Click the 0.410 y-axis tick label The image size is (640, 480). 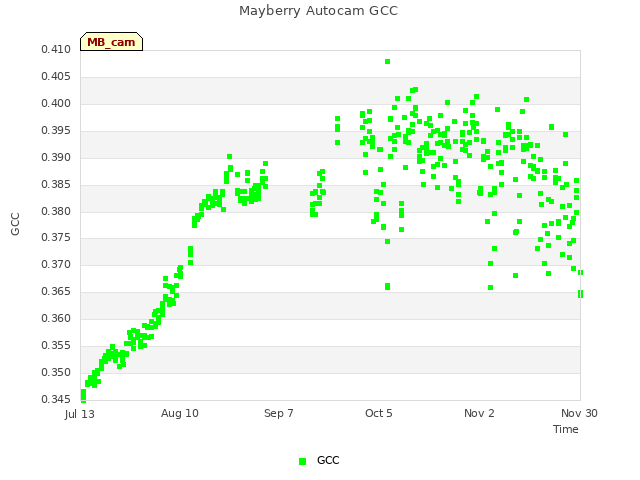point(56,49)
